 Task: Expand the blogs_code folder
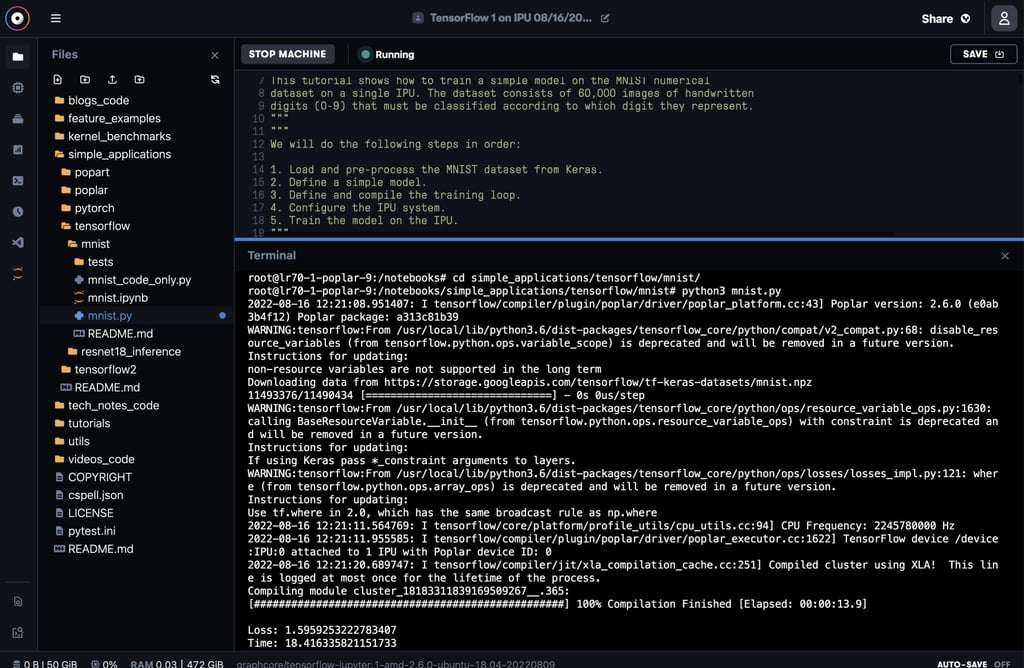click(x=92, y=101)
